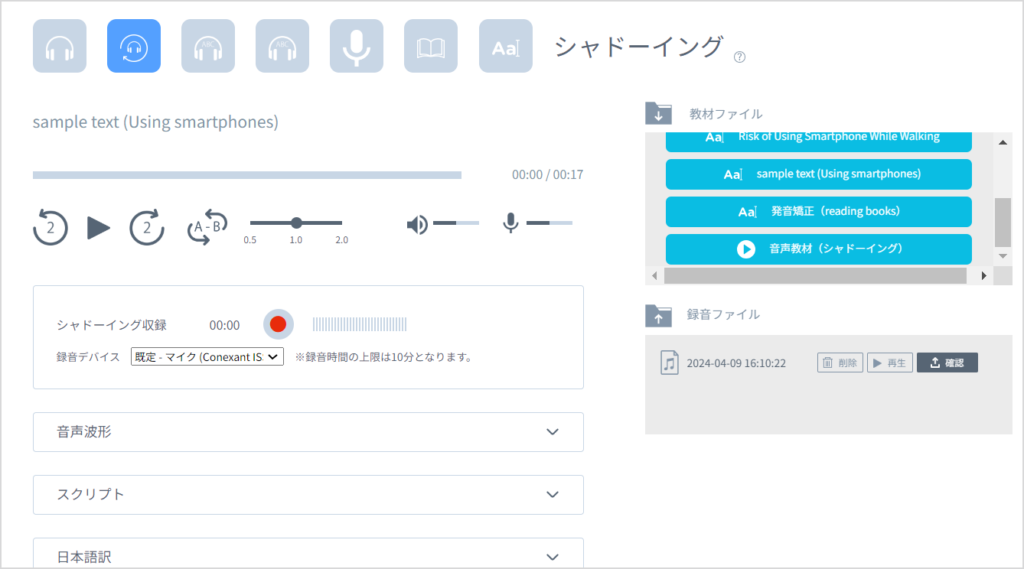Delete the 2024-04-09 recording with 削除
The width and height of the screenshot is (1024, 569).
coord(840,363)
